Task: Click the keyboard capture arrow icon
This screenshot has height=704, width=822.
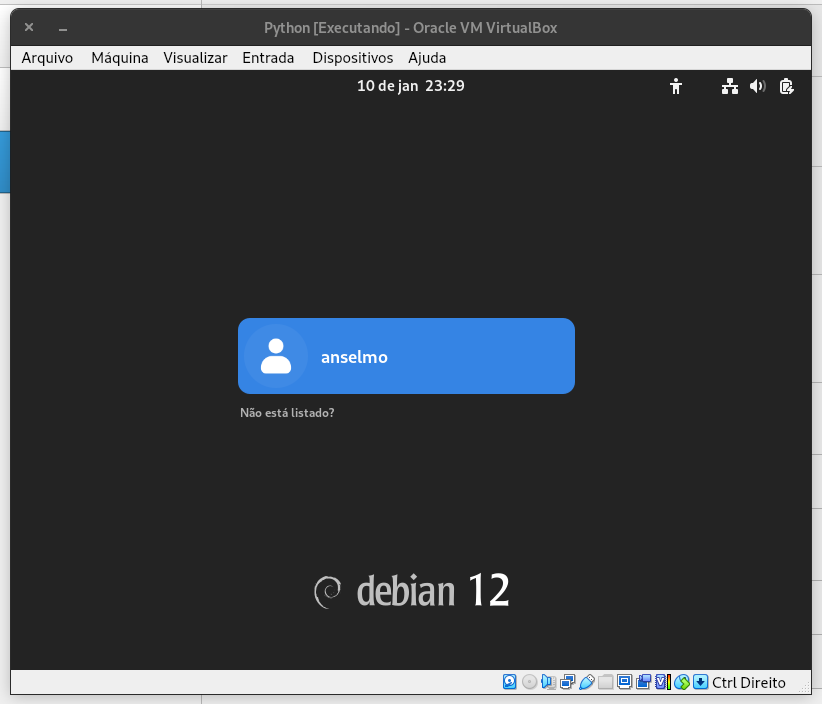Action: (700, 681)
